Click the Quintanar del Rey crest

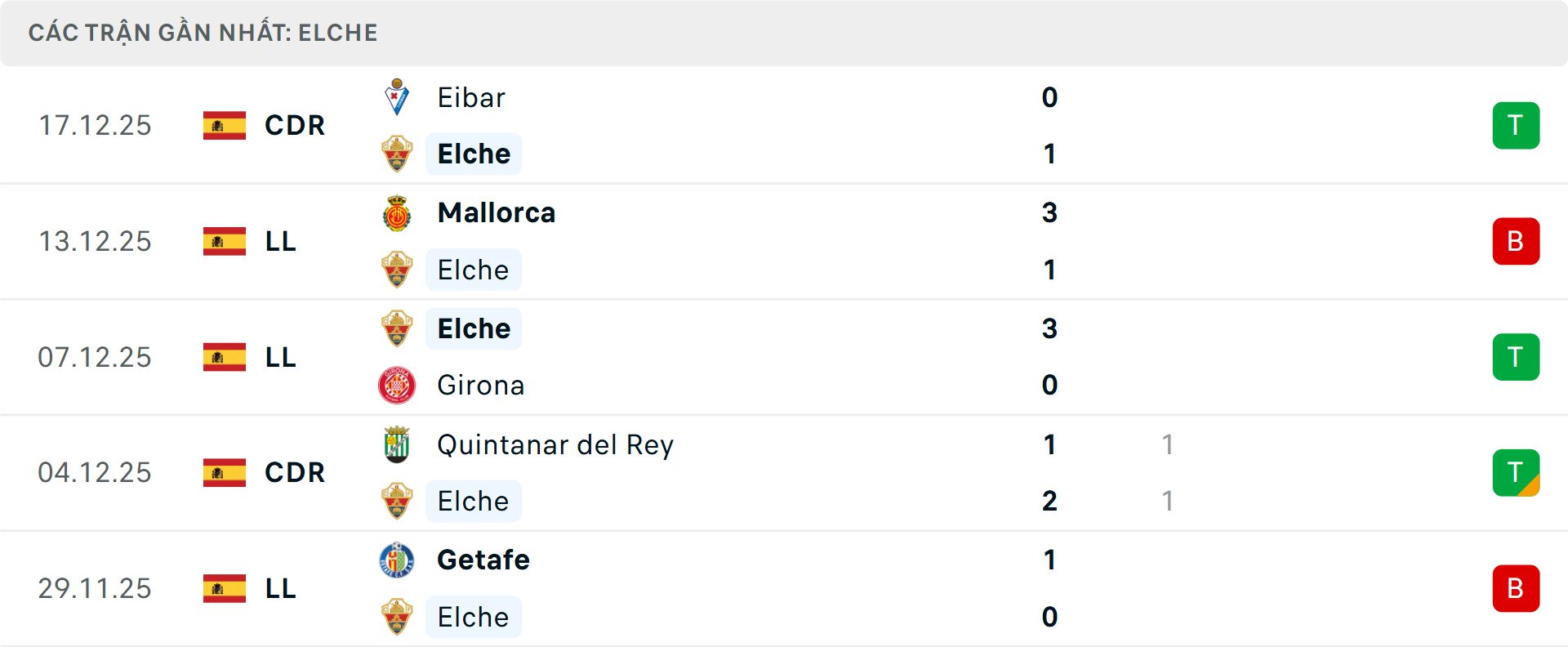pos(397,444)
